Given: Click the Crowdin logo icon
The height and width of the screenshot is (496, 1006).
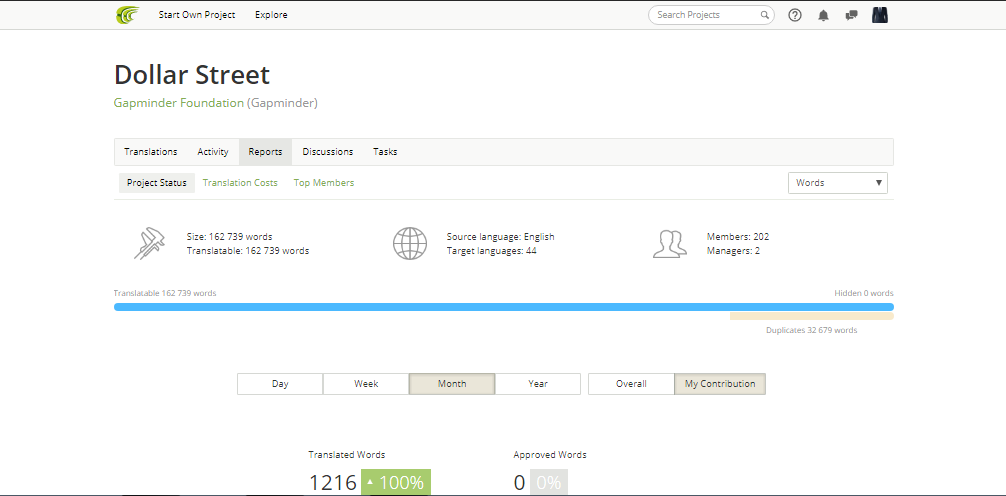Looking at the screenshot, I should pos(127,15).
